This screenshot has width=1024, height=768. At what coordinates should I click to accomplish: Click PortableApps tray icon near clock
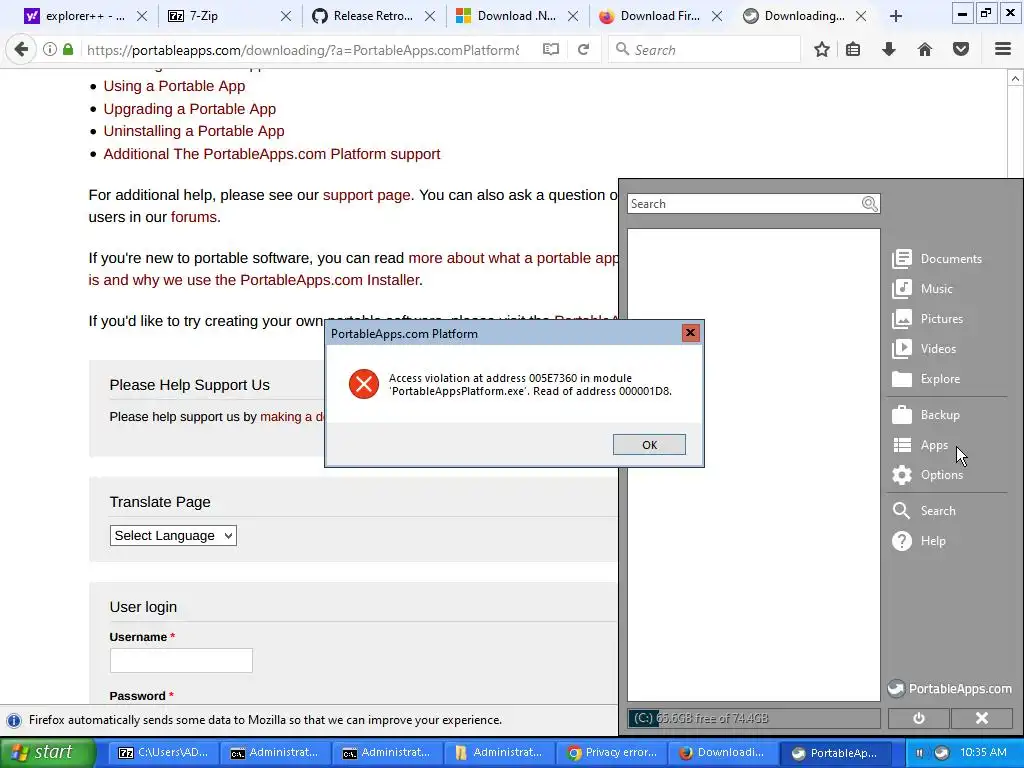click(941, 752)
